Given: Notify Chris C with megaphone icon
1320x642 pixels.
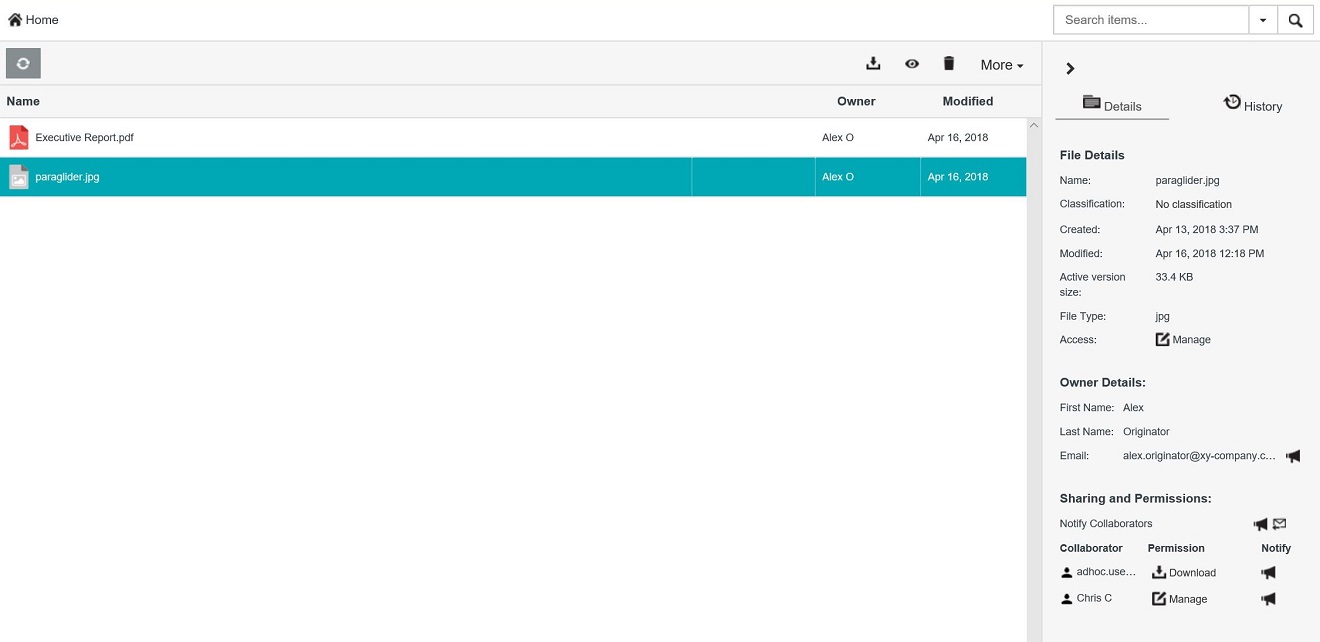Looking at the screenshot, I should tap(1268, 599).
